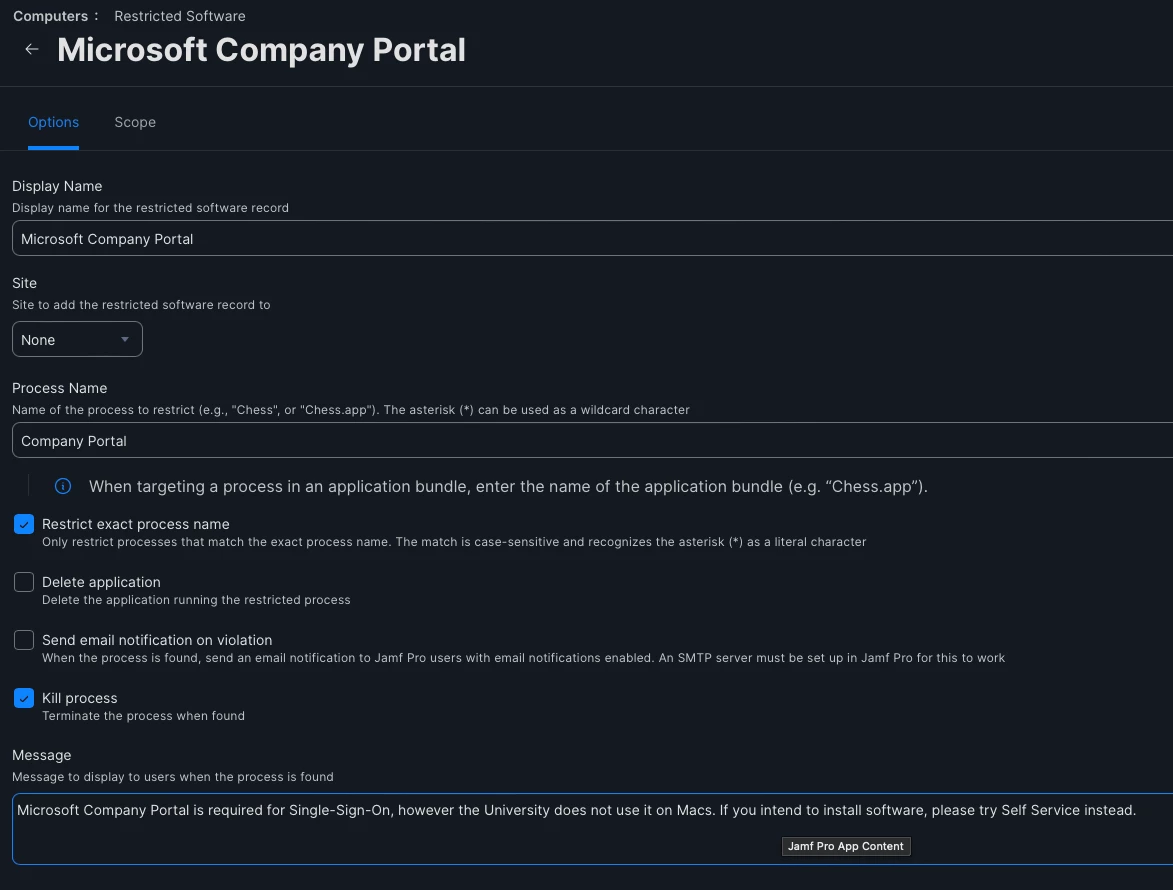Switch to the Scope tab
Screen dimensions: 1173x890
[x=135, y=122]
